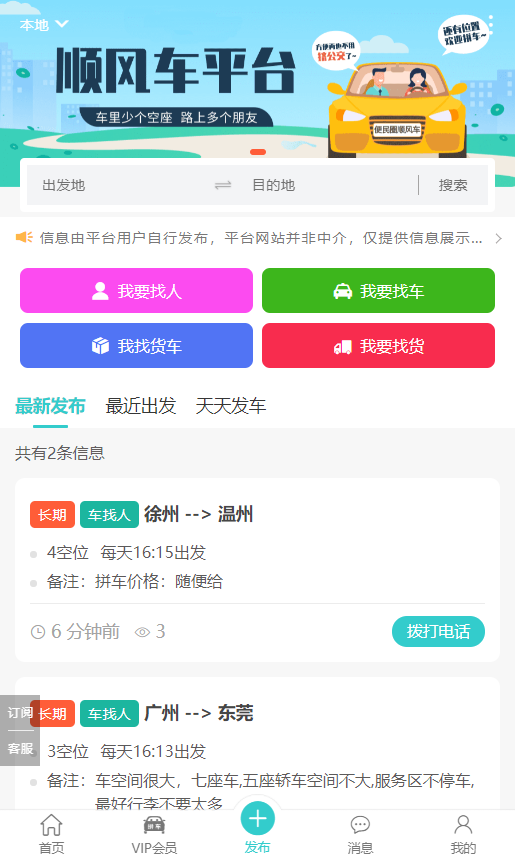The width and height of the screenshot is (515, 856).
Task: Select the 我要找车 green button
Action: tap(378, 290)
